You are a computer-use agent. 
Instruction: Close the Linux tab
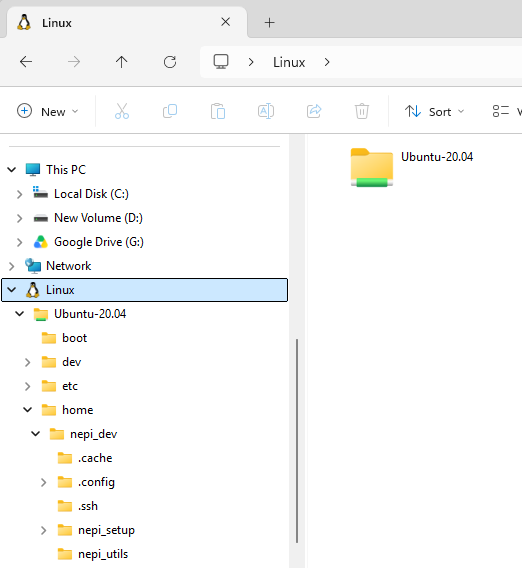(225, 22)
